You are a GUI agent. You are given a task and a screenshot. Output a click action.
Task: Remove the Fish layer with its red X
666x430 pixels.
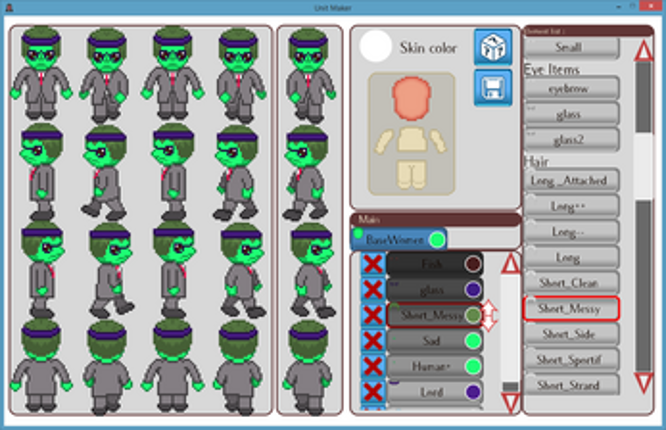(373, 264)
